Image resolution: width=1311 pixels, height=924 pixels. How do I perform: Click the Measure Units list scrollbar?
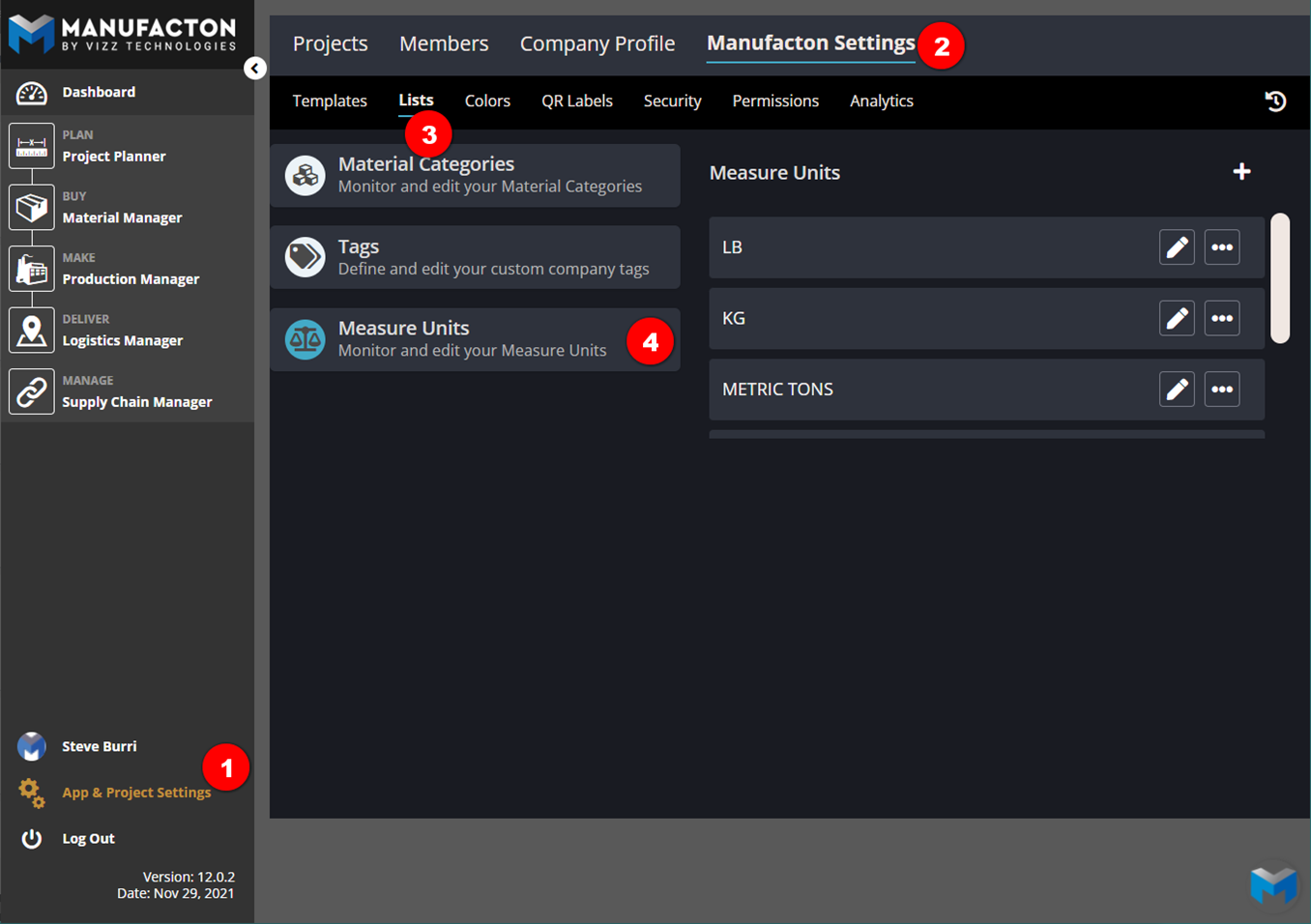1280,278
